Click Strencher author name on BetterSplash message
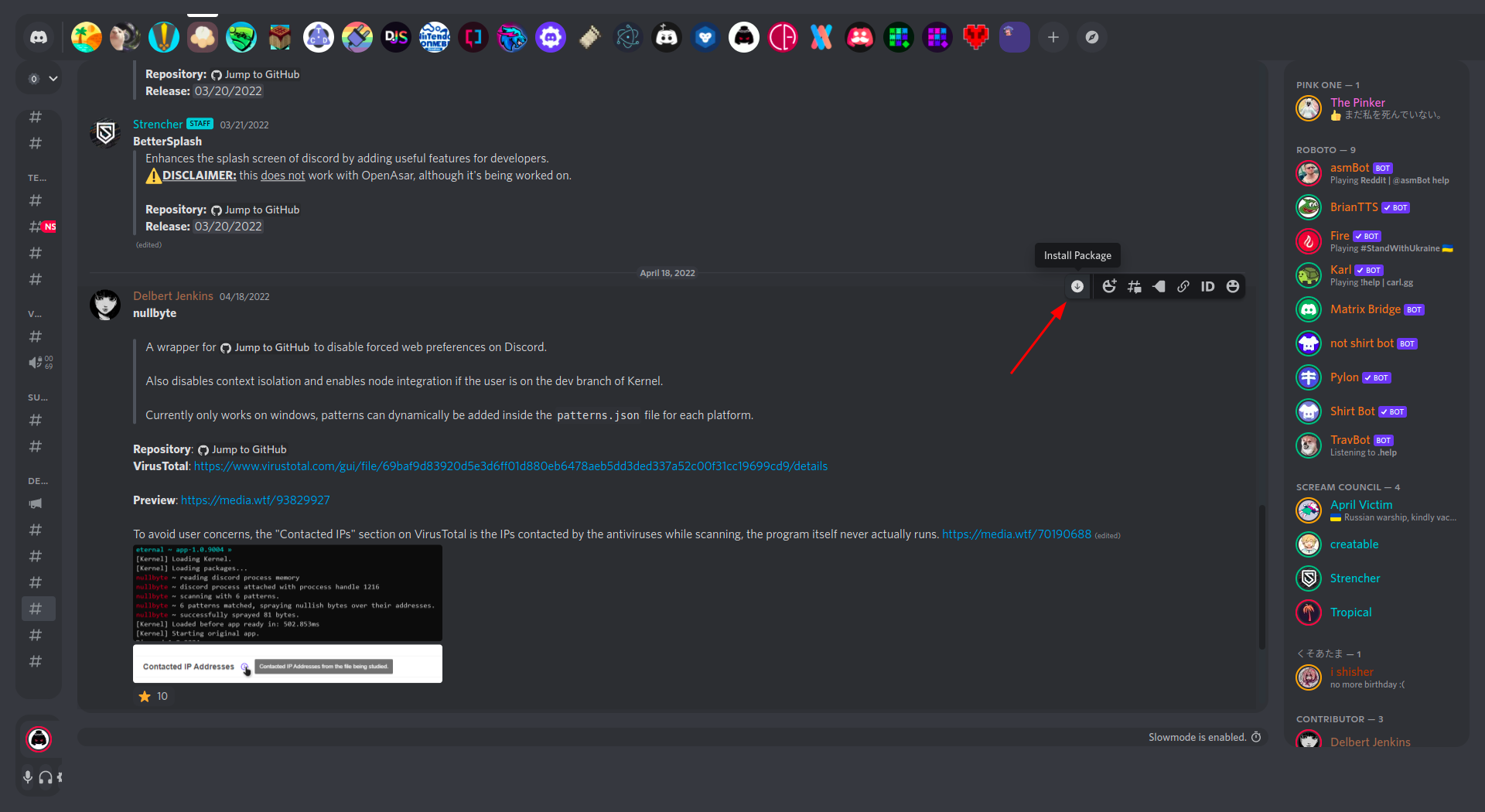The height and width of the screenshot is (812, 1485). (x=158, y=125)
